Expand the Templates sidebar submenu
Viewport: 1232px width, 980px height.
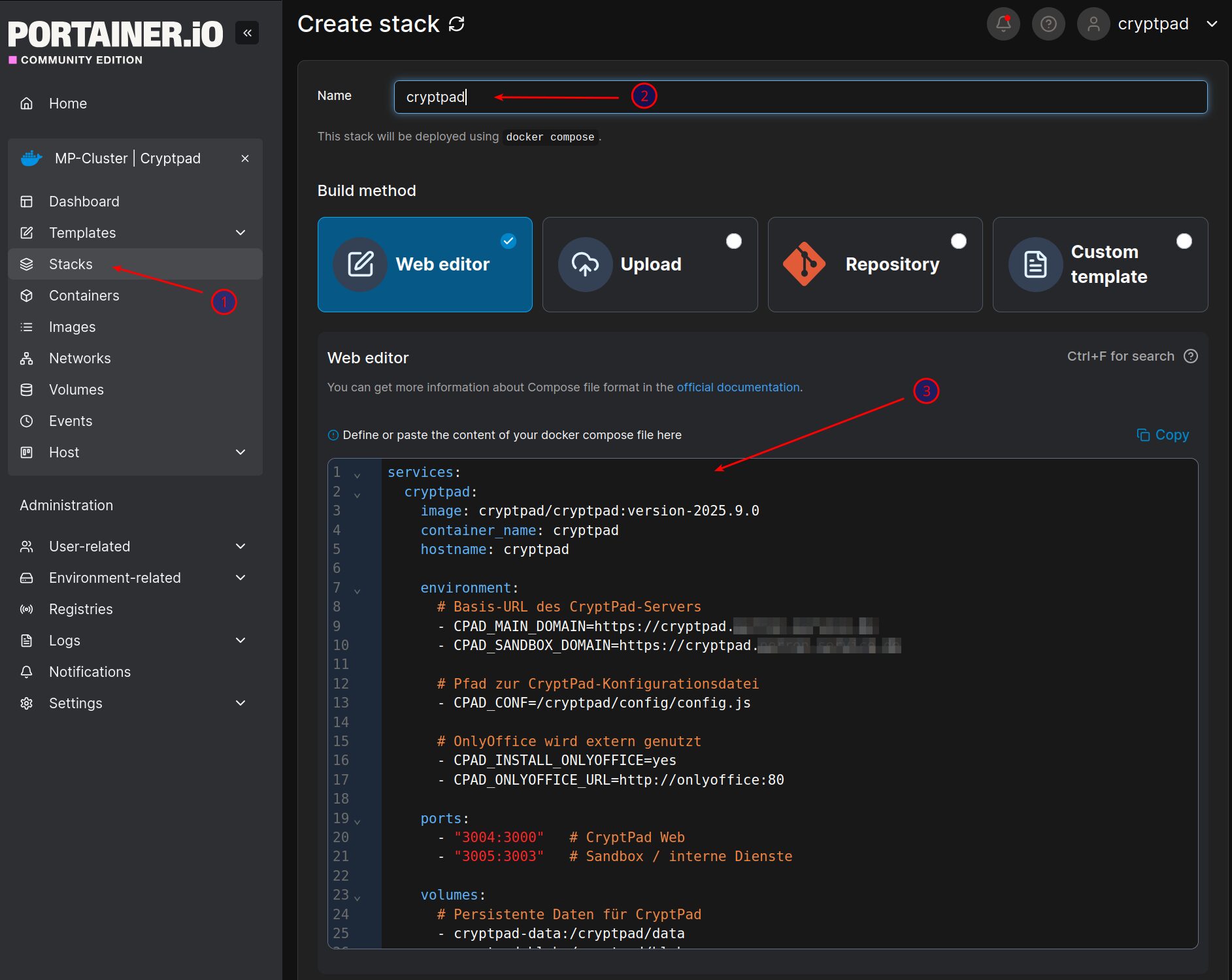(x=241, y=233)
